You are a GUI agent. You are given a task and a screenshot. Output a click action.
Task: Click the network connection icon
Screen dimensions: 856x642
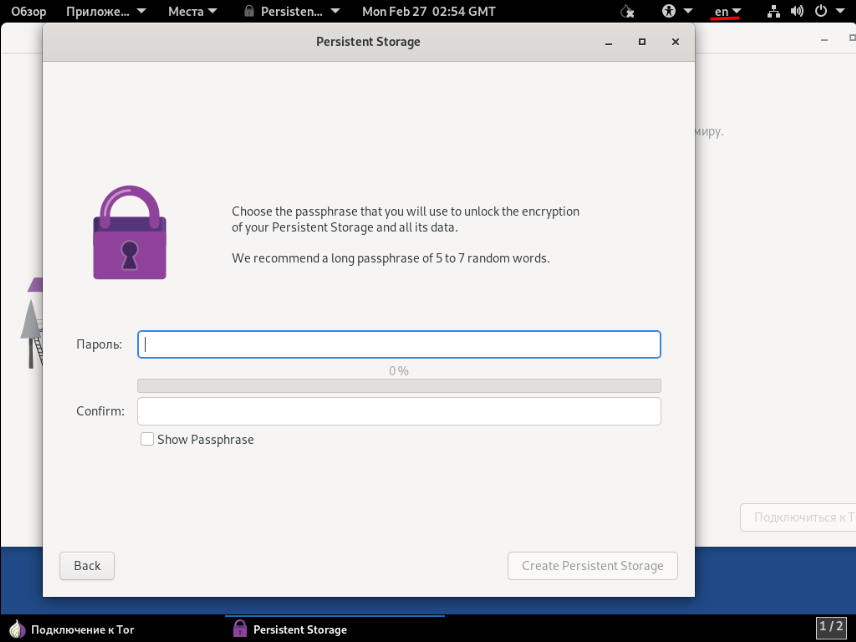[774, 12]
